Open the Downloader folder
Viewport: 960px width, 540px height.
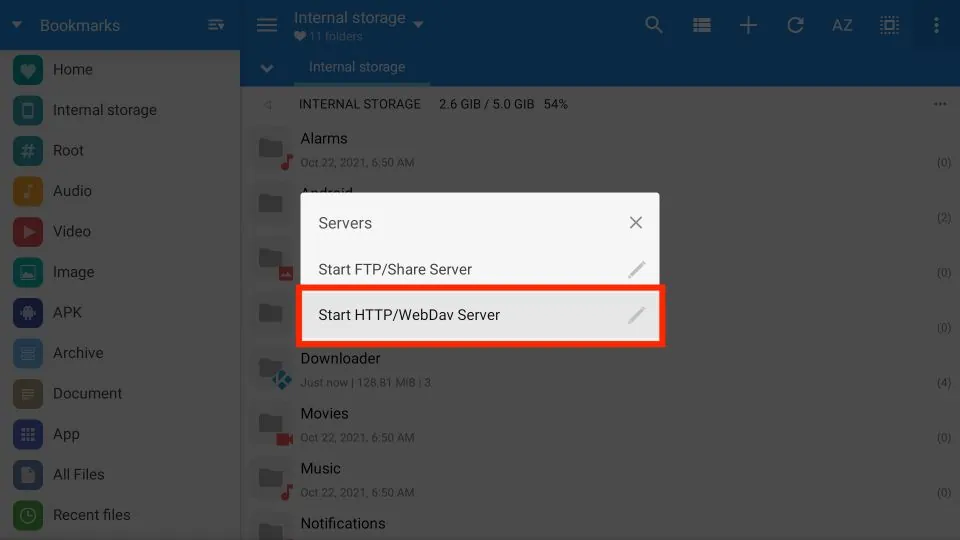click(x=600, y=370)
